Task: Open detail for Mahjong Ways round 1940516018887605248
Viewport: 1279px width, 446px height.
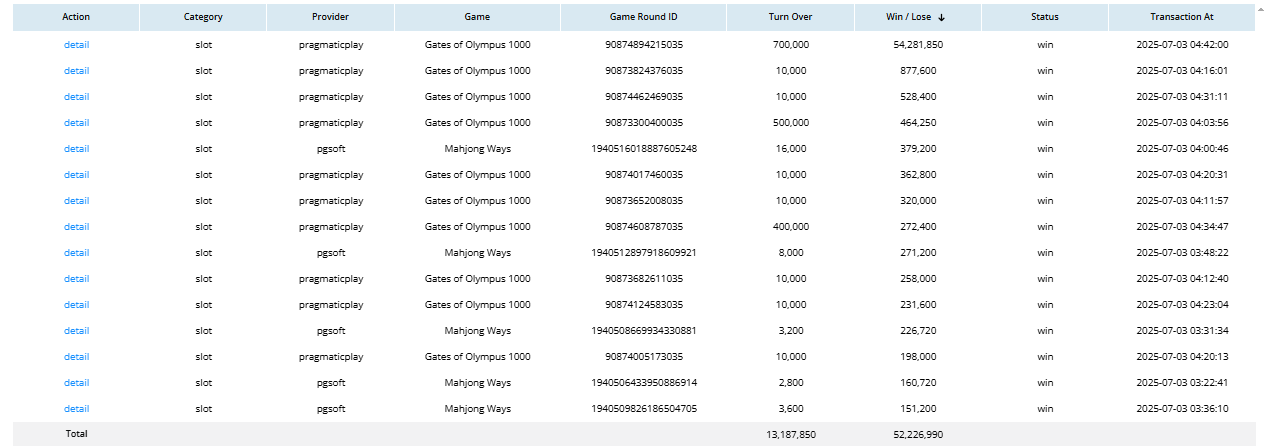Action: click(x=76, y=149)
